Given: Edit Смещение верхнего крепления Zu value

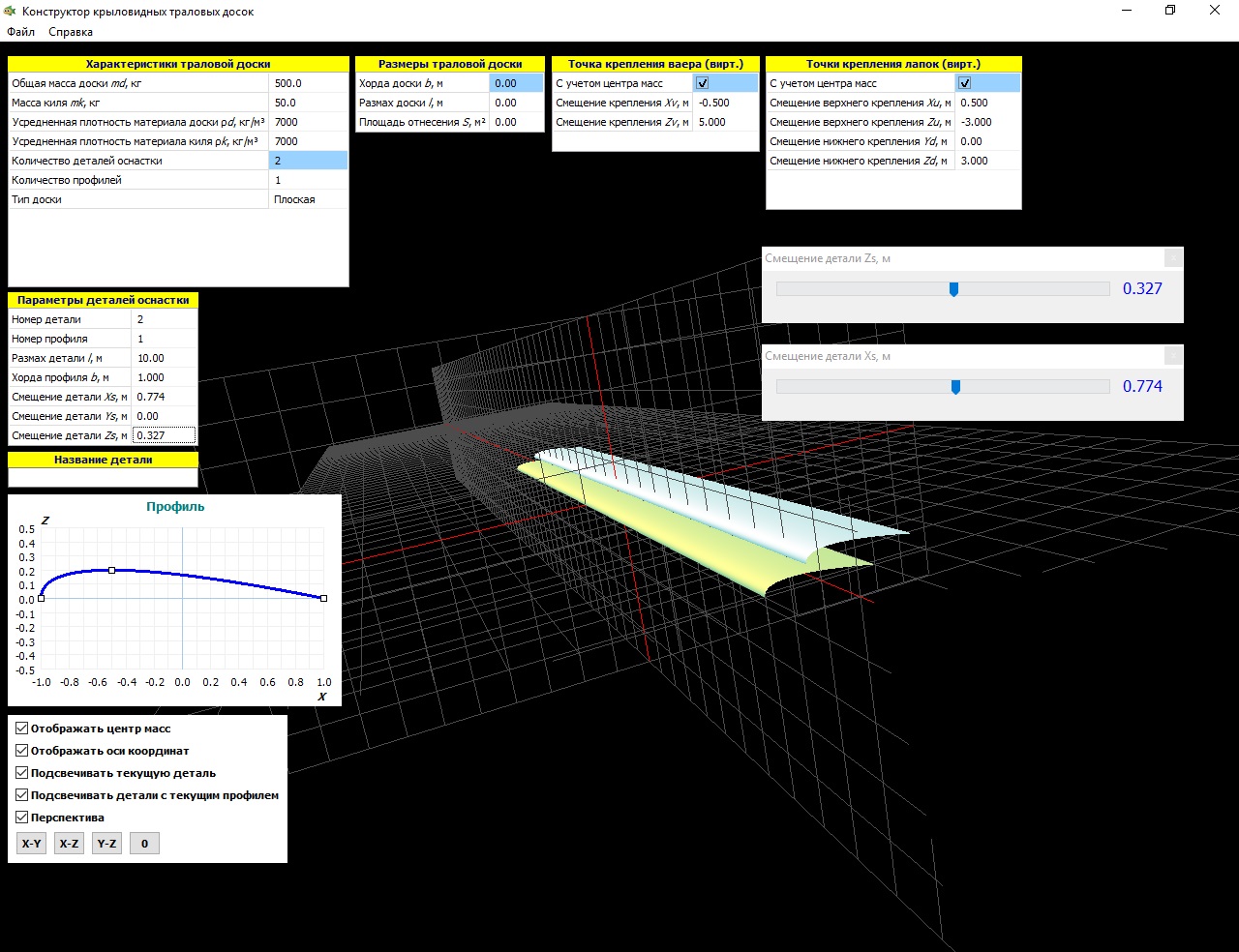Looking at the screenshot, I should coord(988,122).
